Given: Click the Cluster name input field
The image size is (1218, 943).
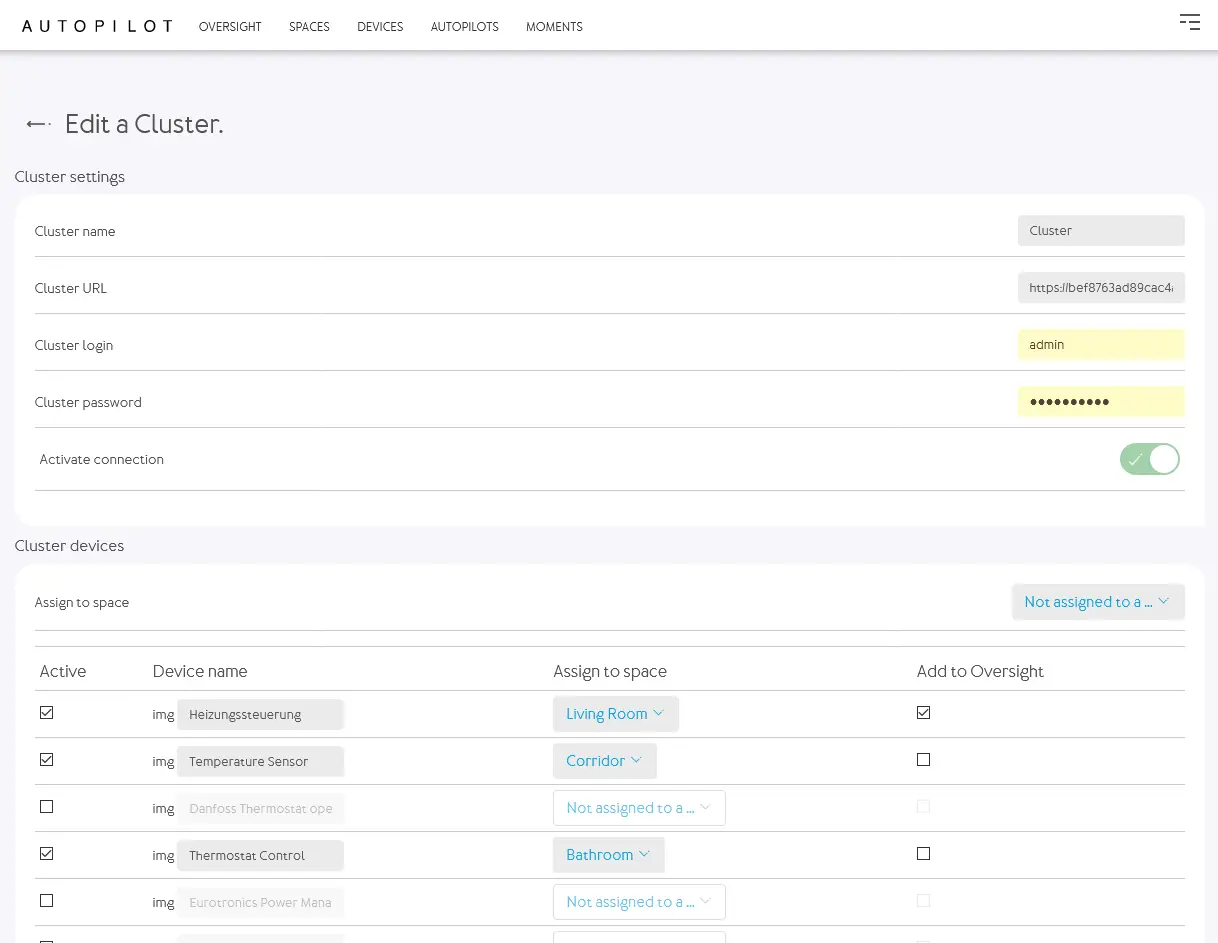Looking at the screenshot, I should click(x=1100, y=231).
